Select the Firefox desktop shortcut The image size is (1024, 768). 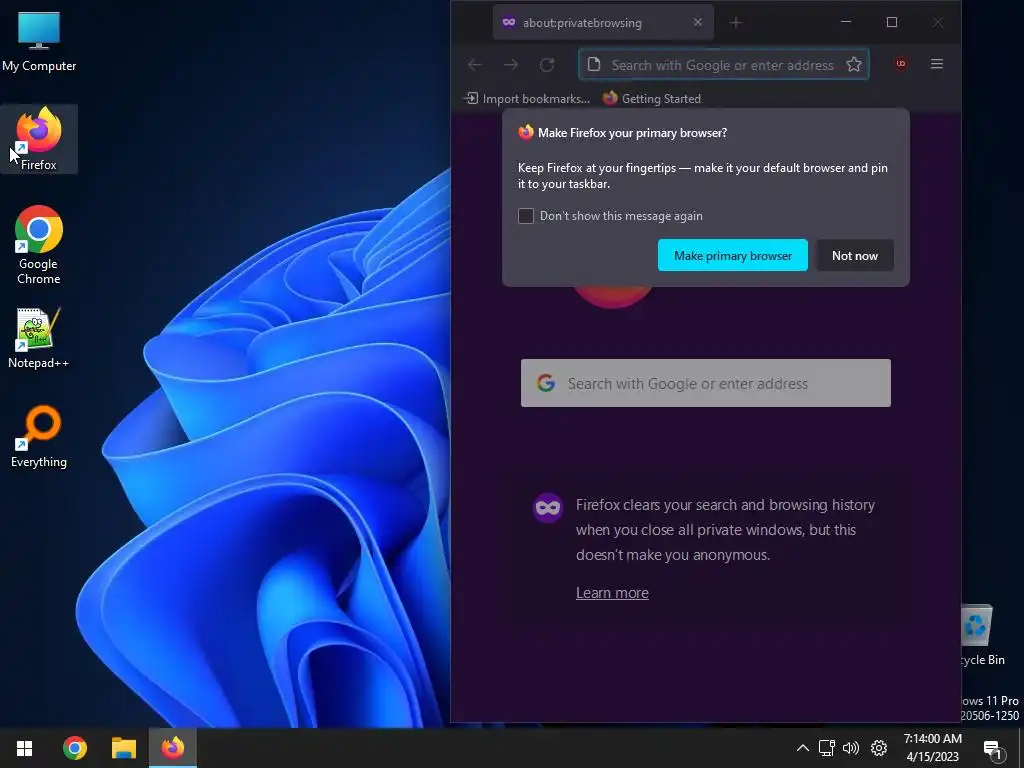[x=39, y=139]
